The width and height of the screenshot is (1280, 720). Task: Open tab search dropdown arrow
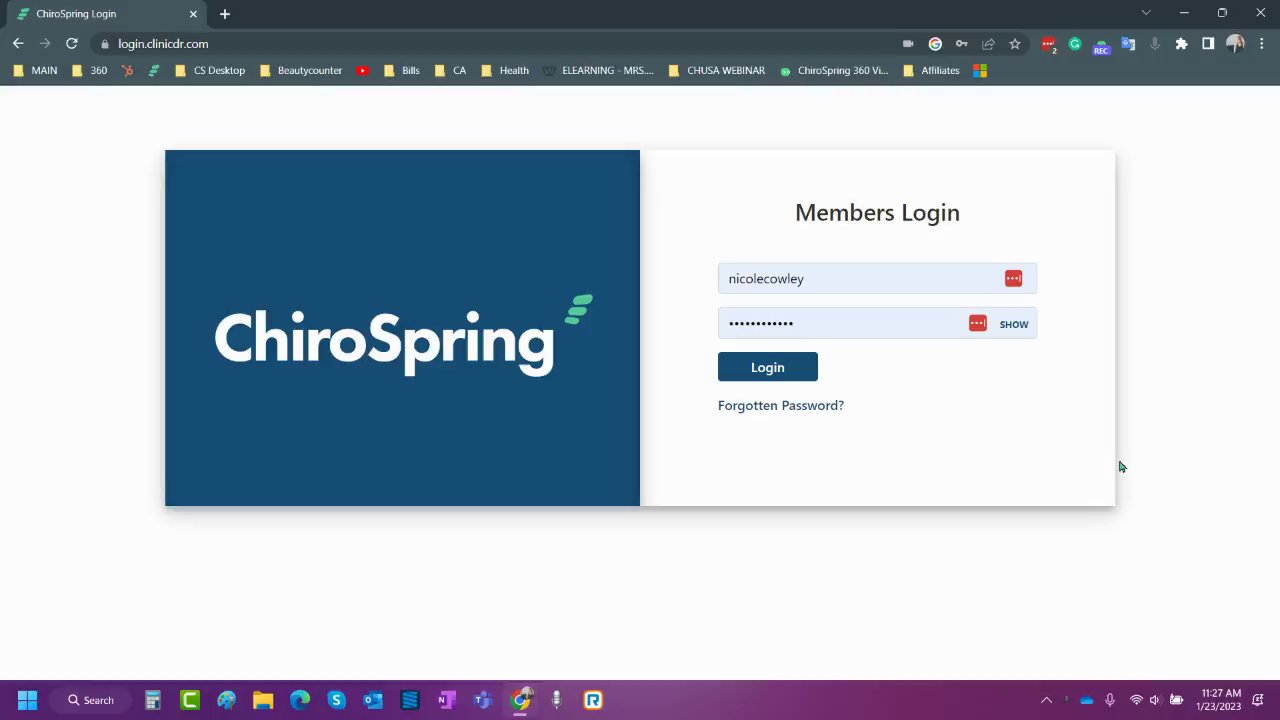click(1146, 13)
